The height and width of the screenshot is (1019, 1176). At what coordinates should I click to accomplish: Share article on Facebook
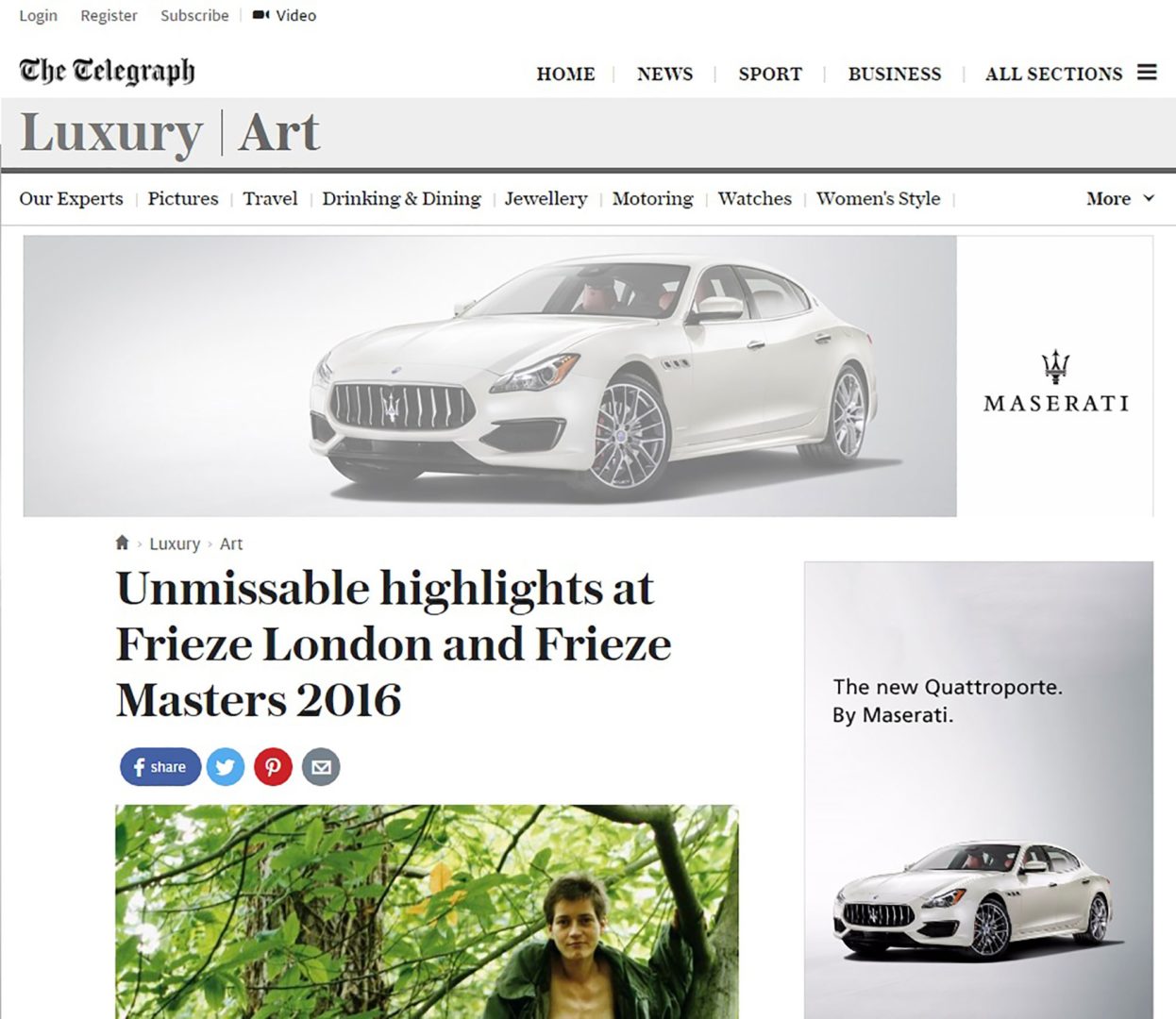point(160,767)
